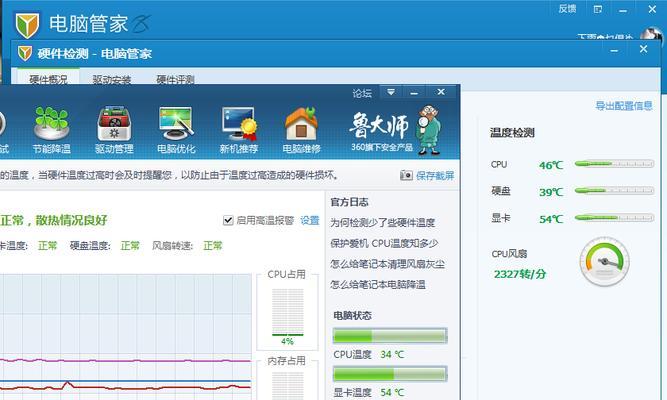Click the camera icon beside 保存截屏

406,175
